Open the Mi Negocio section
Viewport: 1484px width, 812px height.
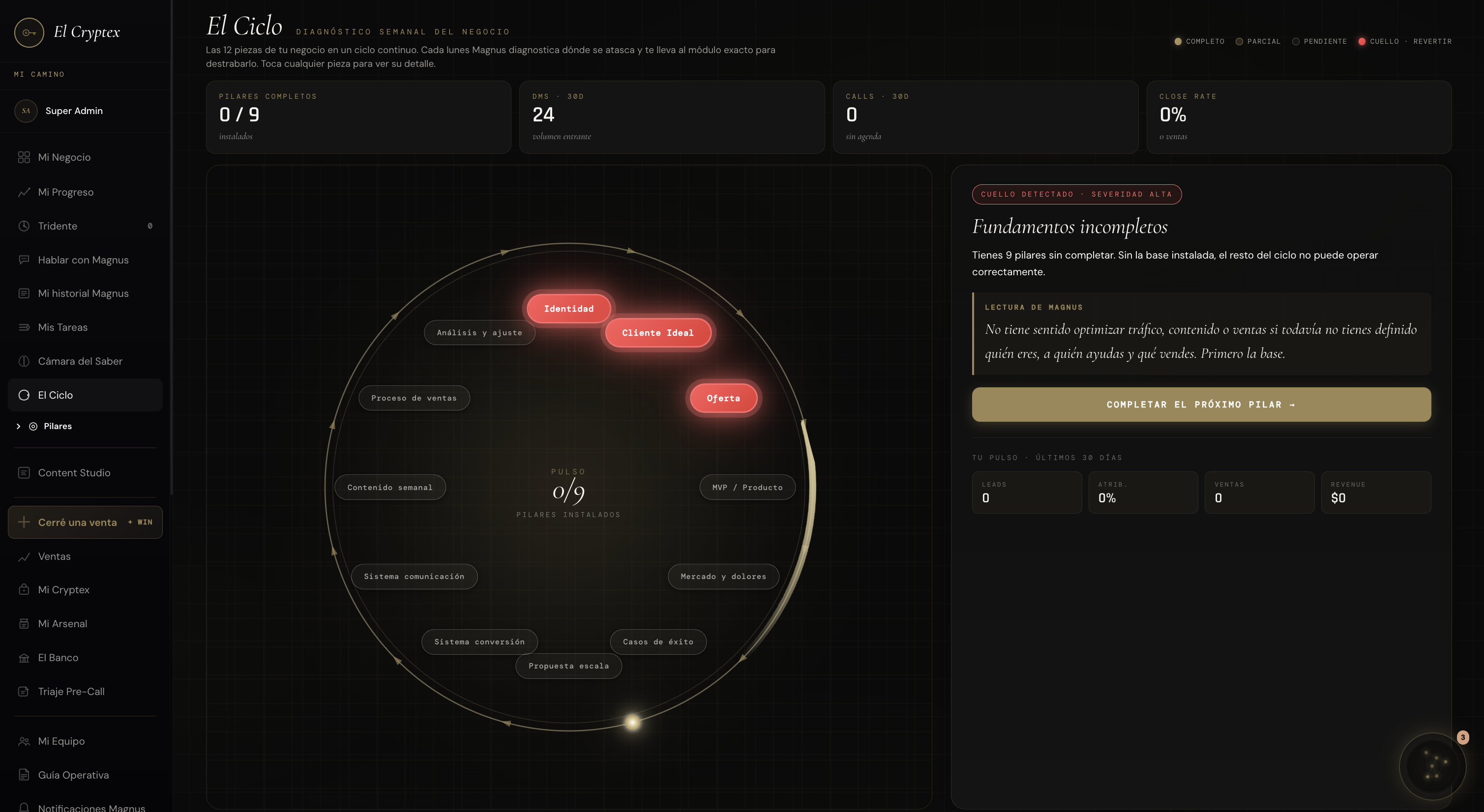pyautogui.click(x=85, y=157)
